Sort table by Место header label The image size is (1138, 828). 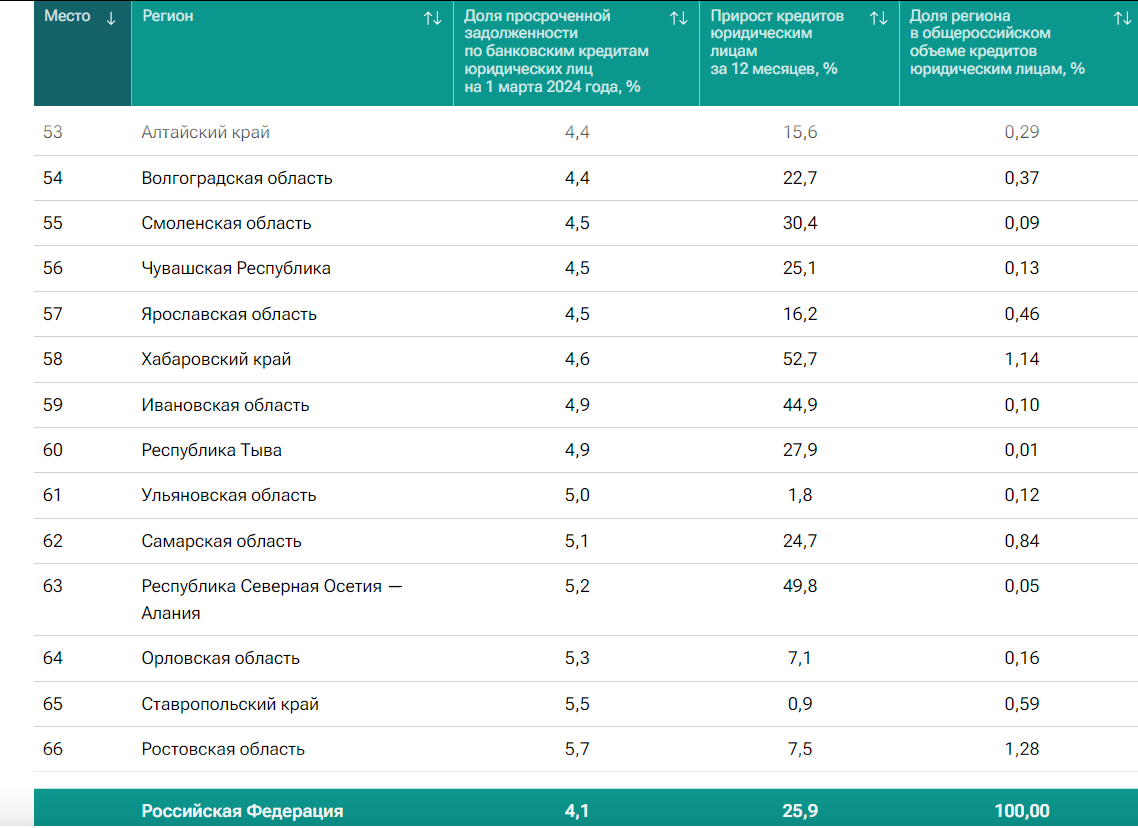pos(67,17)
